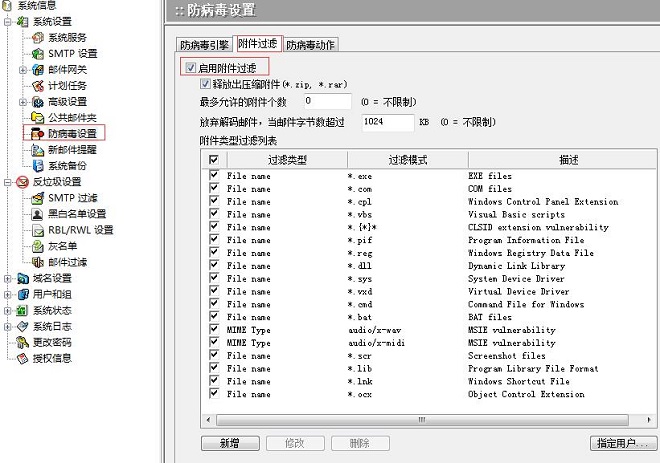The width and height of the screenshot is (660, 463).
Task: Expand the 高级设置 tree node
Action: 23,101
